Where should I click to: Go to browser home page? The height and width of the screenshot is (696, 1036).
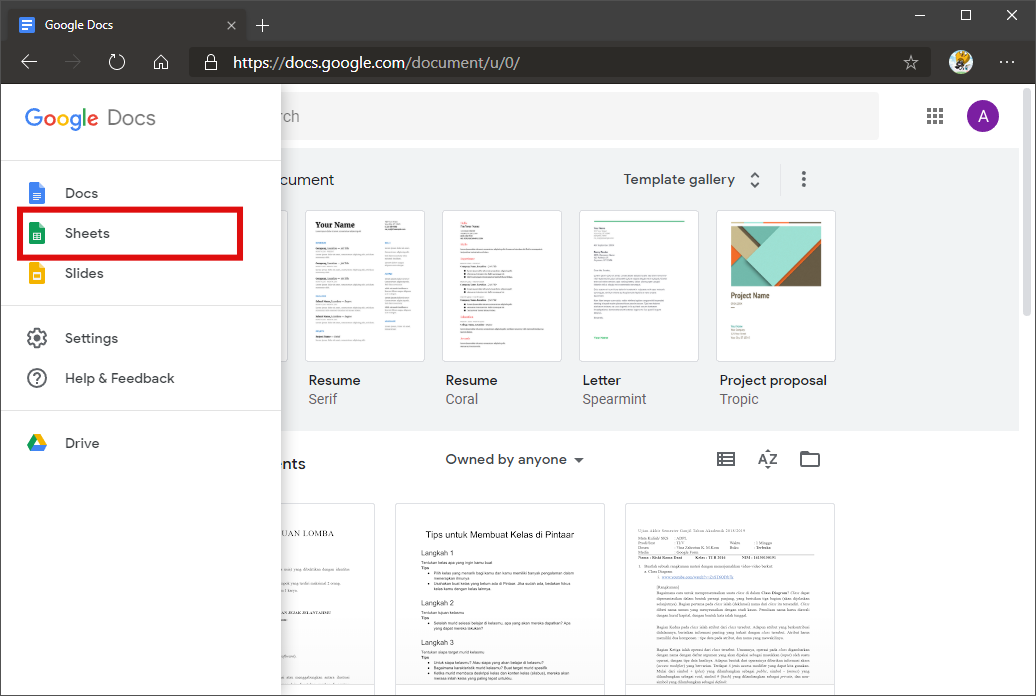coord(161,62)
